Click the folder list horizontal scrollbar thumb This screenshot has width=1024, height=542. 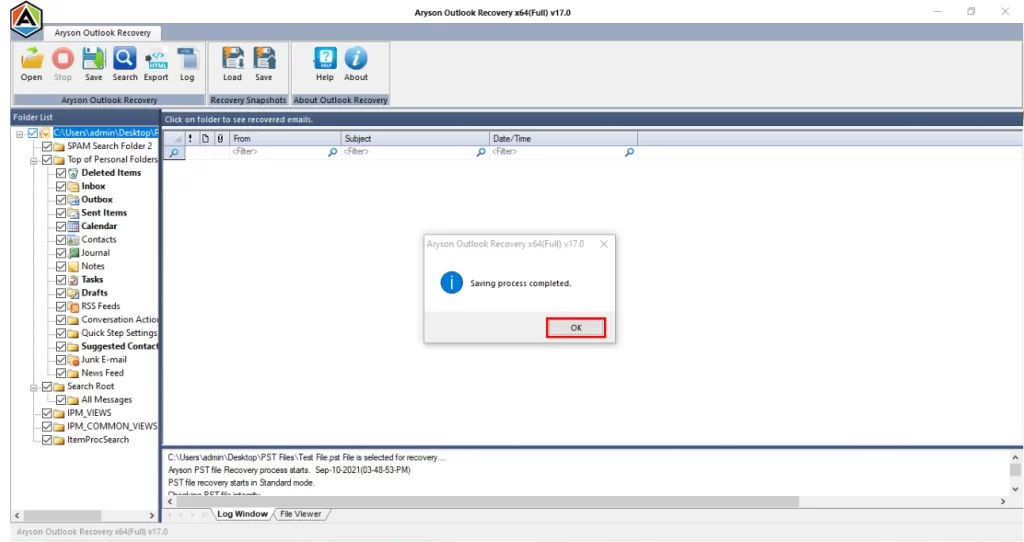click(63, 515)
